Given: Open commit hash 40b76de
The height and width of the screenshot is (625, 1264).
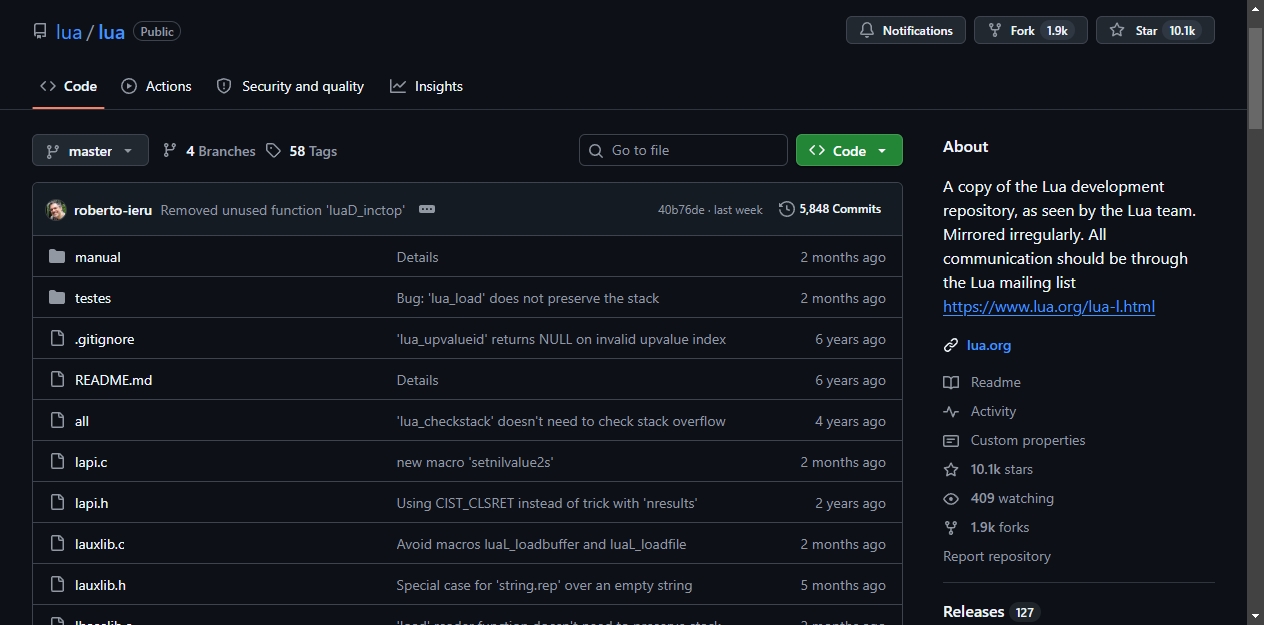Looking at the screenshot, I should point(682,210).
